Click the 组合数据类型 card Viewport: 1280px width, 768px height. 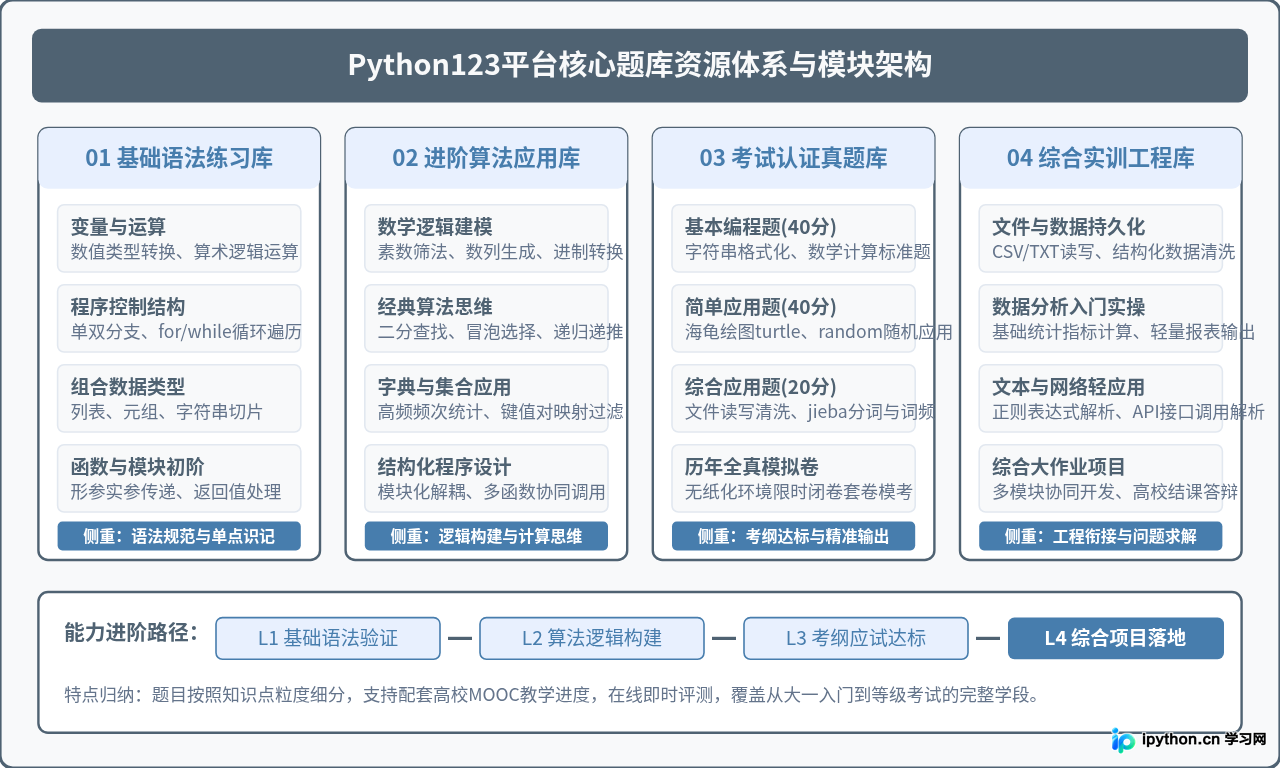pos(179,398)
